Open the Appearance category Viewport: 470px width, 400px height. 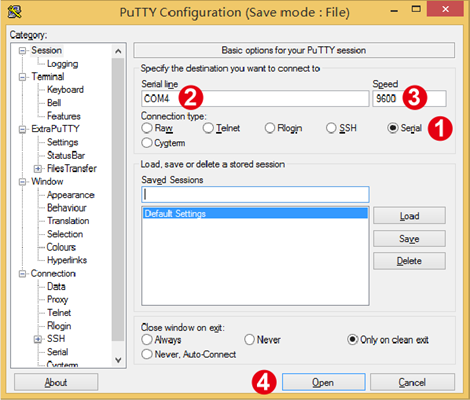click(x=71, y=195)
